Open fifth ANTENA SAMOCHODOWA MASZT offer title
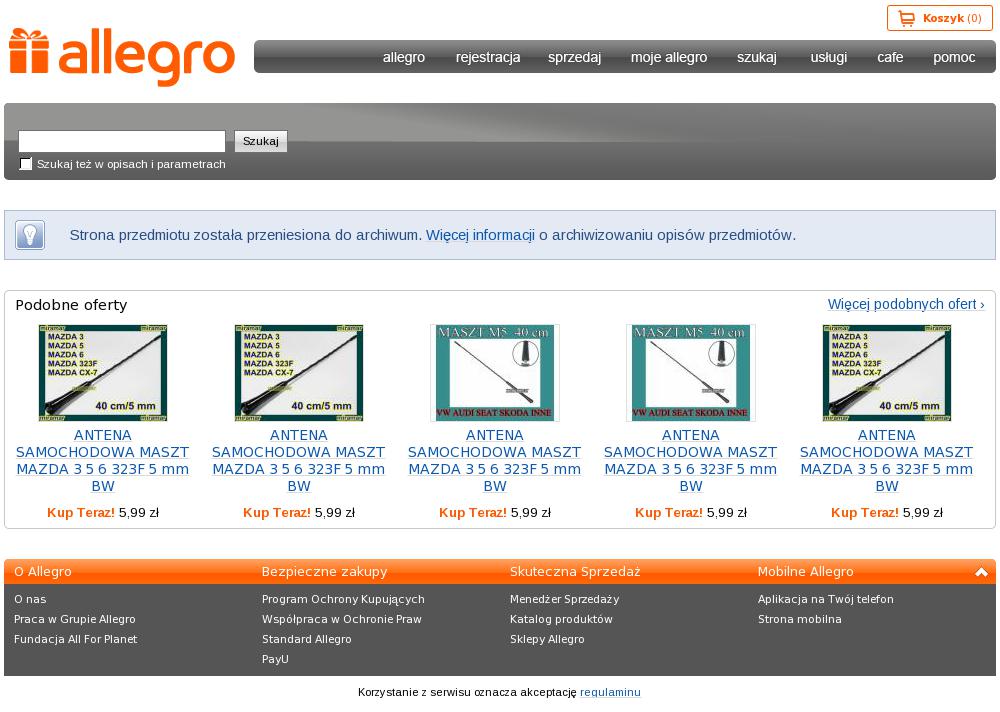 886,461
